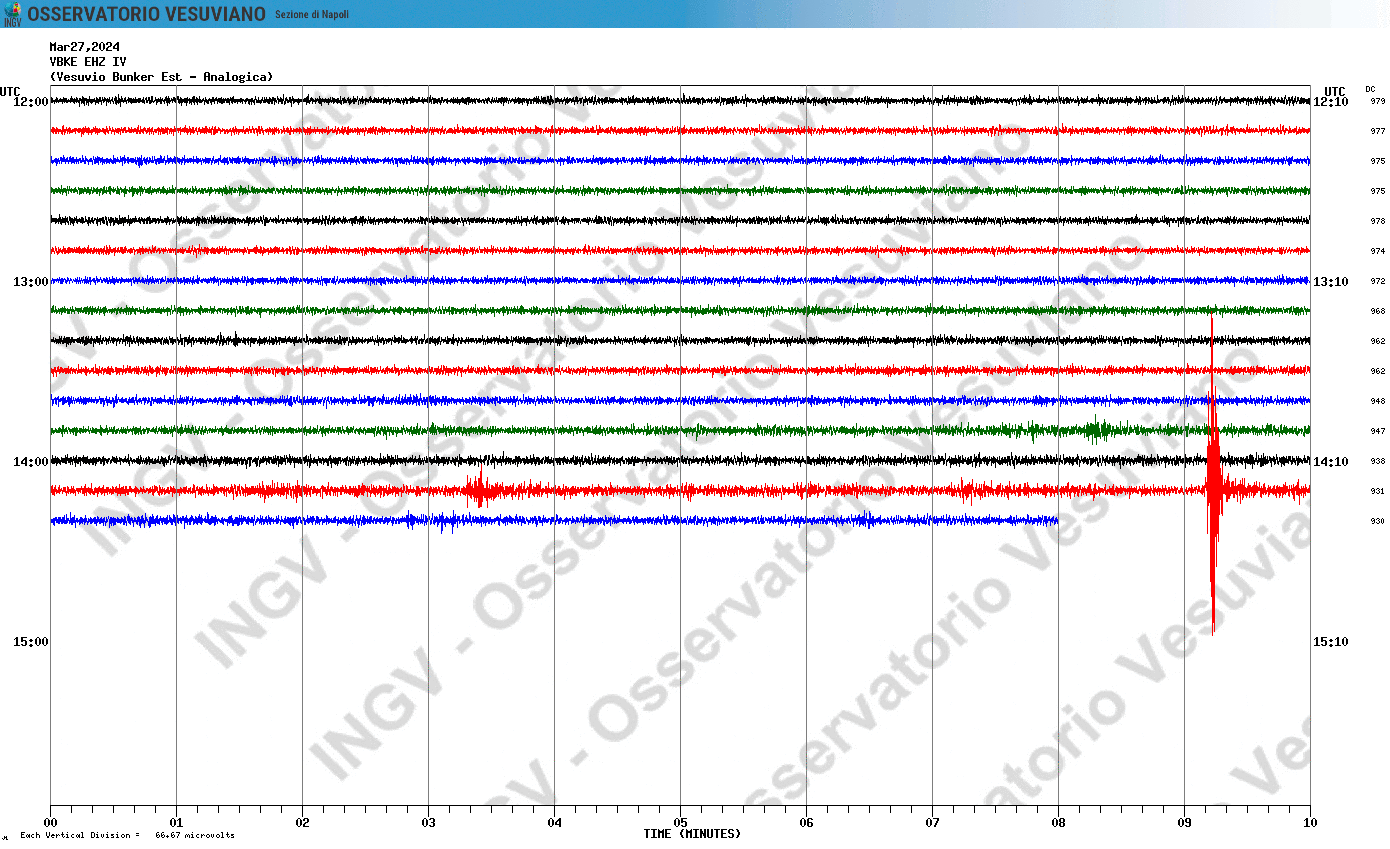Select '(Vesuvio Bunker Est - Analogica)' station name
Viewport: 1390px width, 849px height.
click(x=161, y=76)
